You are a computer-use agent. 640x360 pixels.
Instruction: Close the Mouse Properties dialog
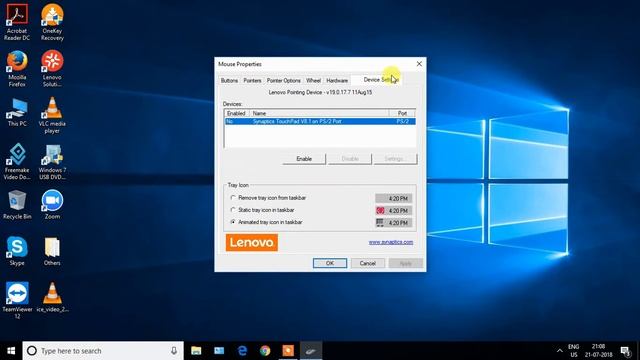(419, 64)
